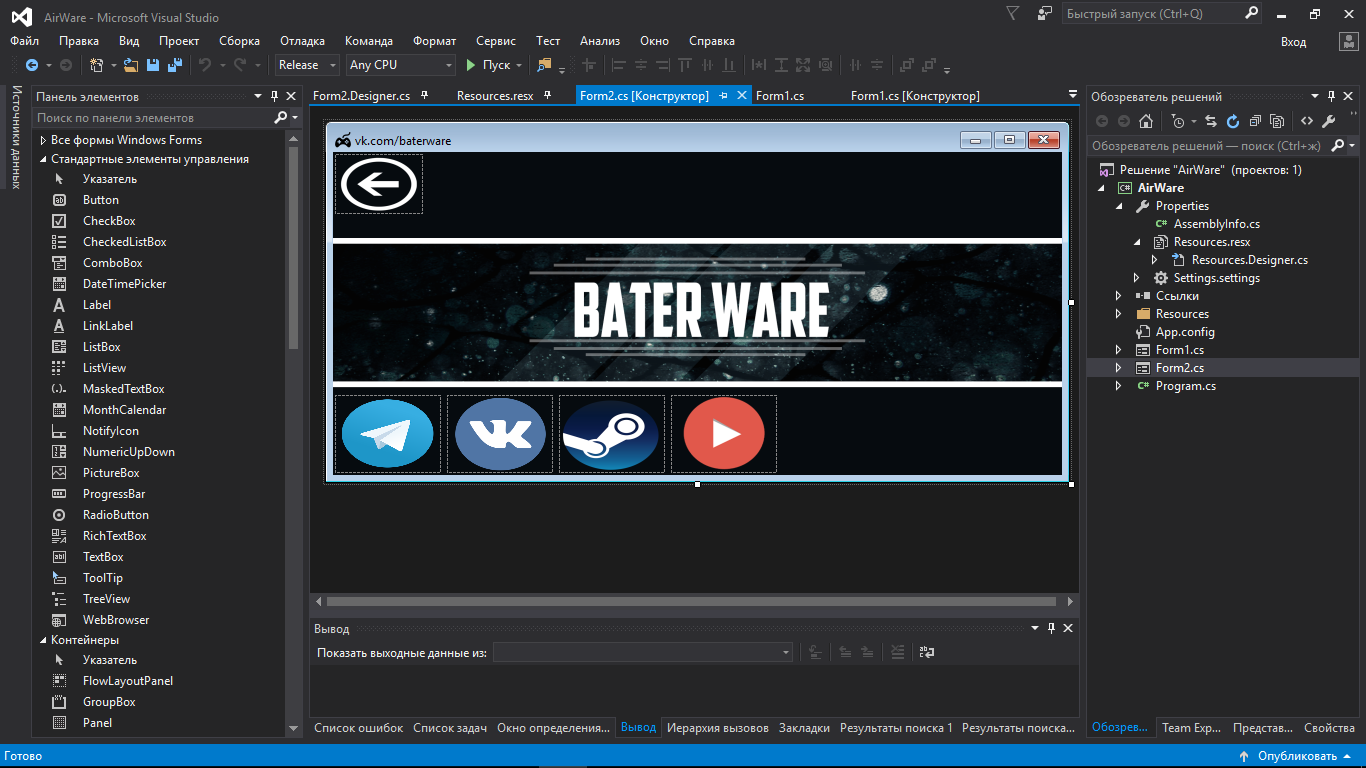The height and width of the screenshot is (768, 1366).
Task: Collapse the Контейнеры toolbox group
Action: tap(43, 640)
